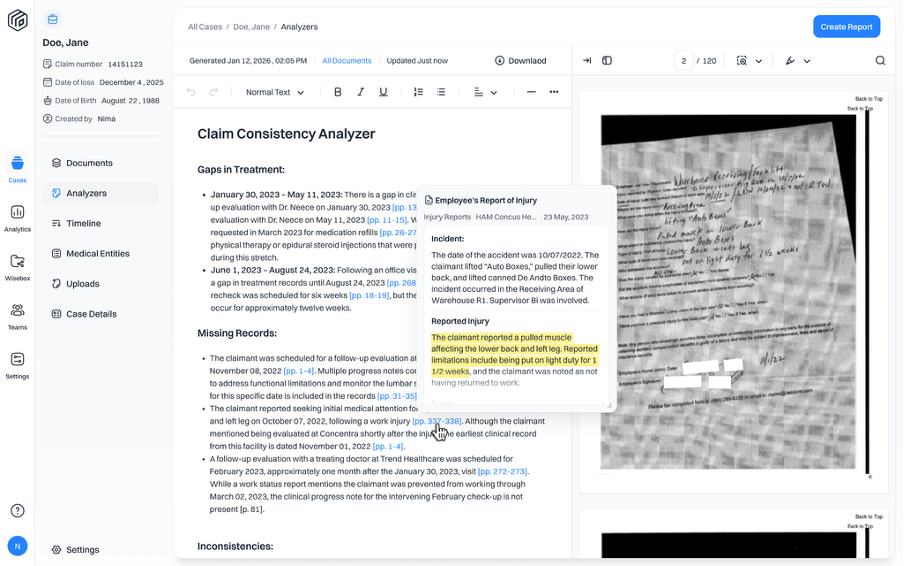Toggle italic formatting
This screenshot has width=904, height=566.
(360, 92)
